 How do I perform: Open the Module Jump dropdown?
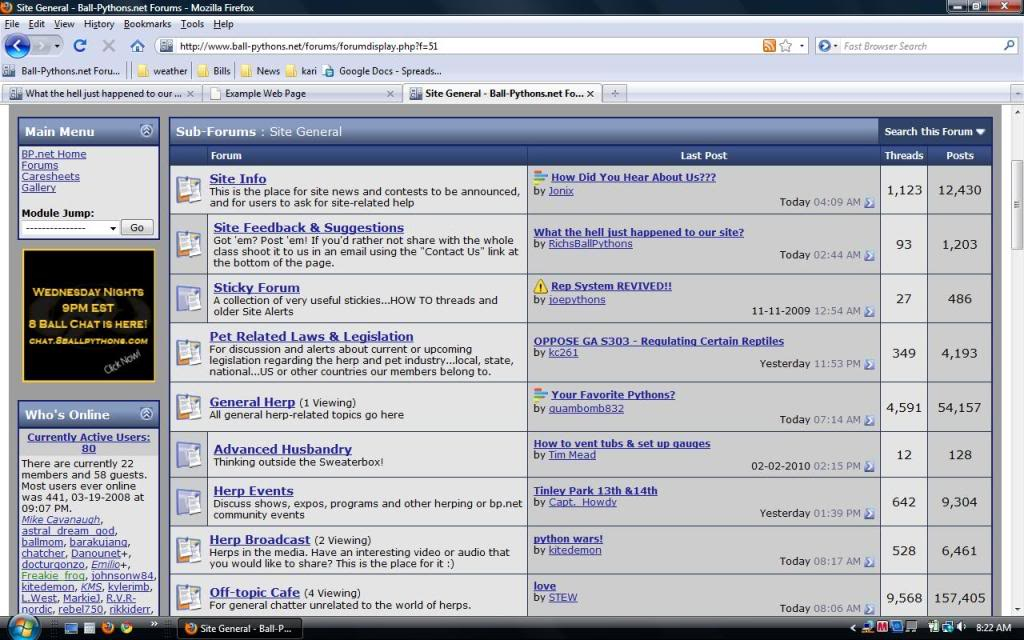click(x=70, y=228)
